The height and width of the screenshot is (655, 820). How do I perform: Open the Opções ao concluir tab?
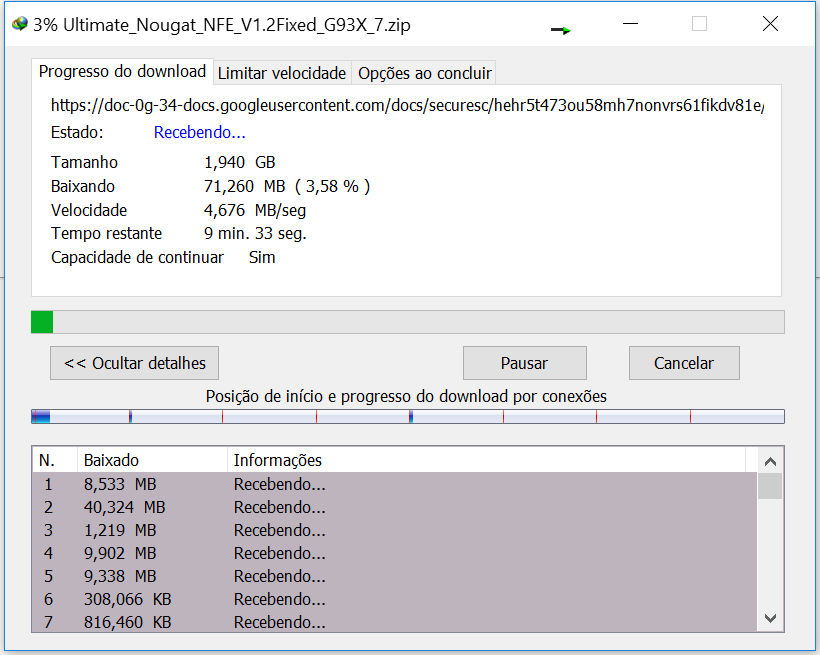(425, 73)
